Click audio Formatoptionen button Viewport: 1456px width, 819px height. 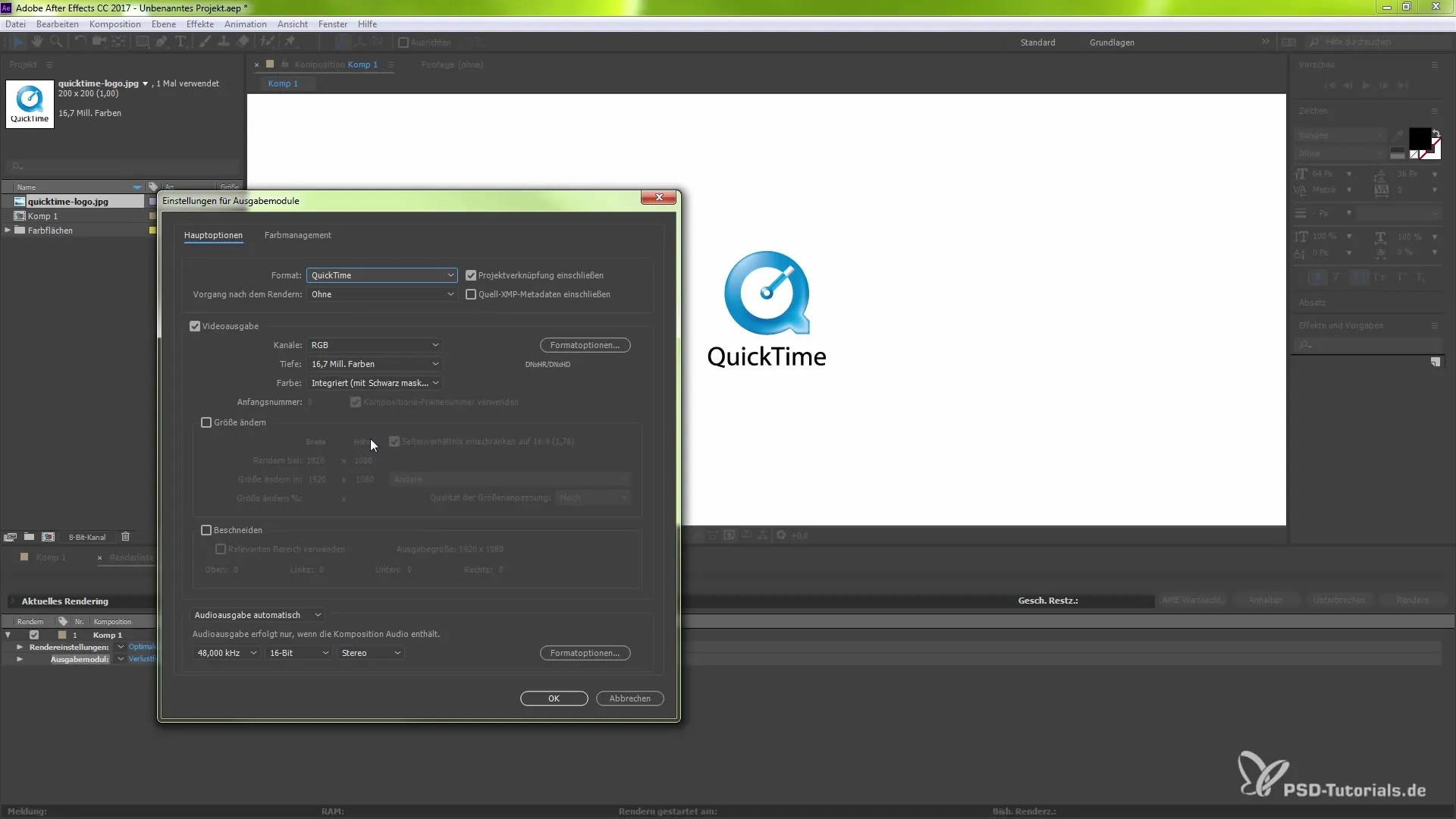585,653
